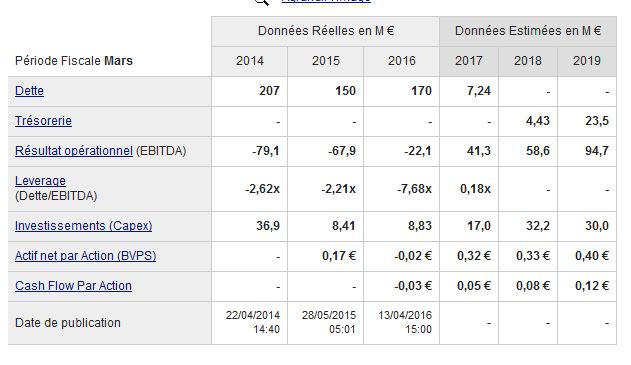631x365 pixels.
Task: Open the cut-off link beside the magnifier
Action: [326, 1]
